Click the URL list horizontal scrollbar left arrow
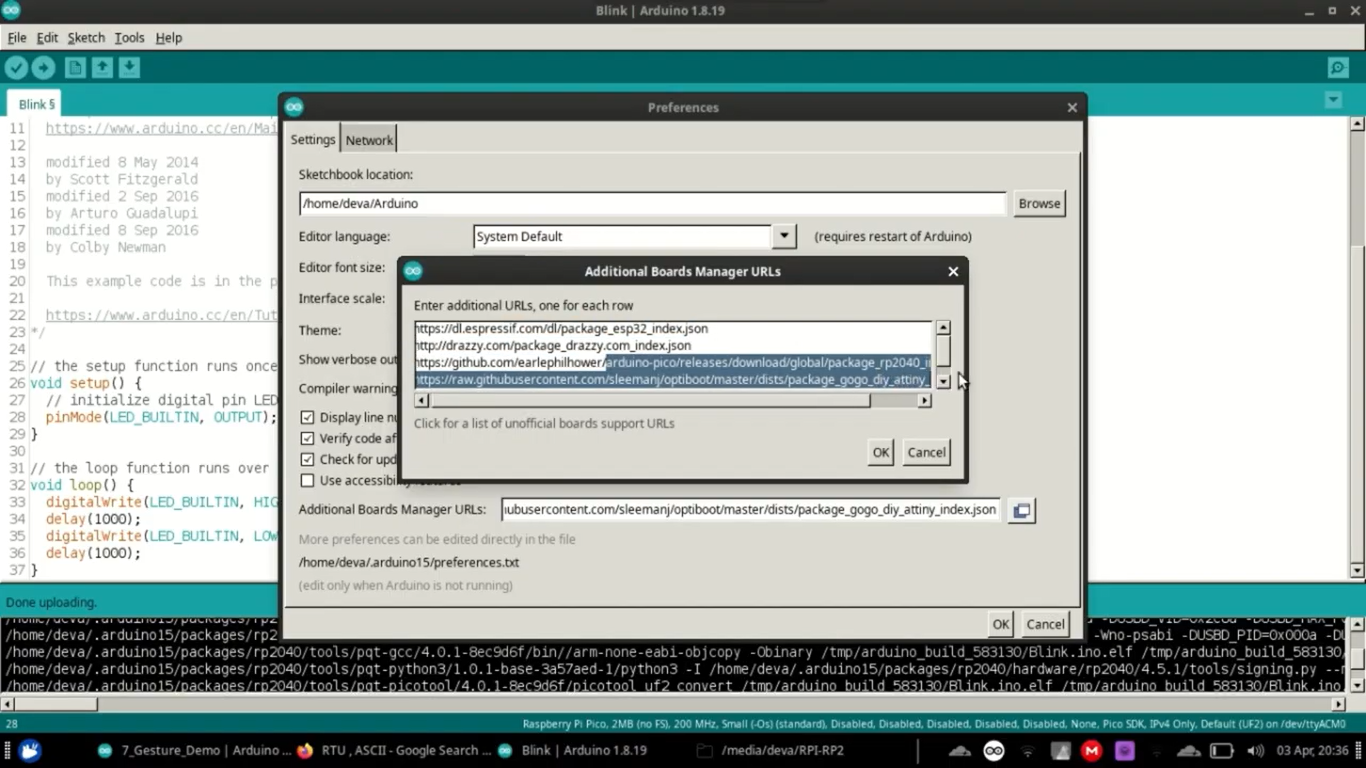Screen dimensions: 1366x768 click(422, 400)
